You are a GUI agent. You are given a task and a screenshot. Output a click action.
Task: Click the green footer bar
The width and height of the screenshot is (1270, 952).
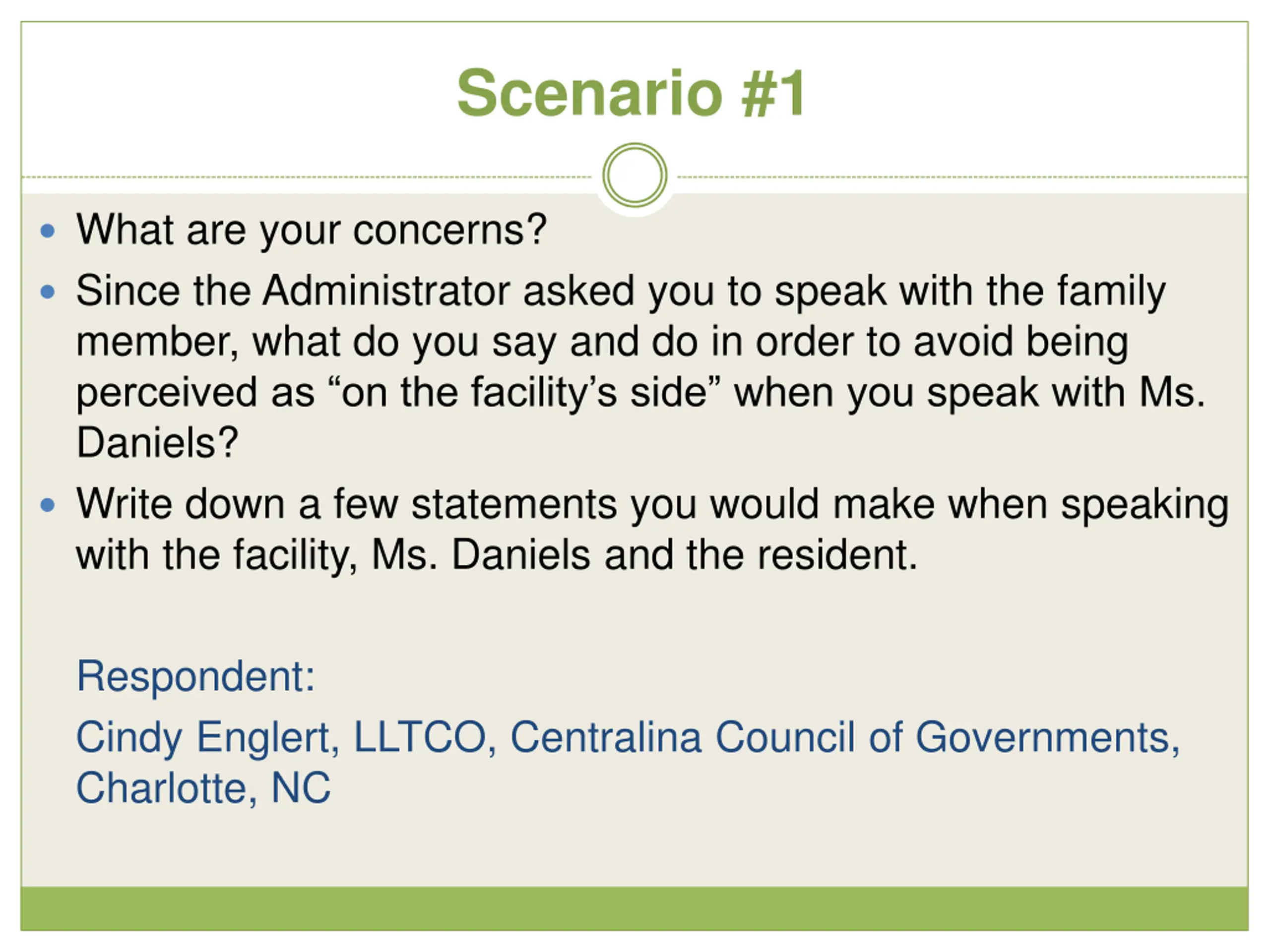[635, 908]
